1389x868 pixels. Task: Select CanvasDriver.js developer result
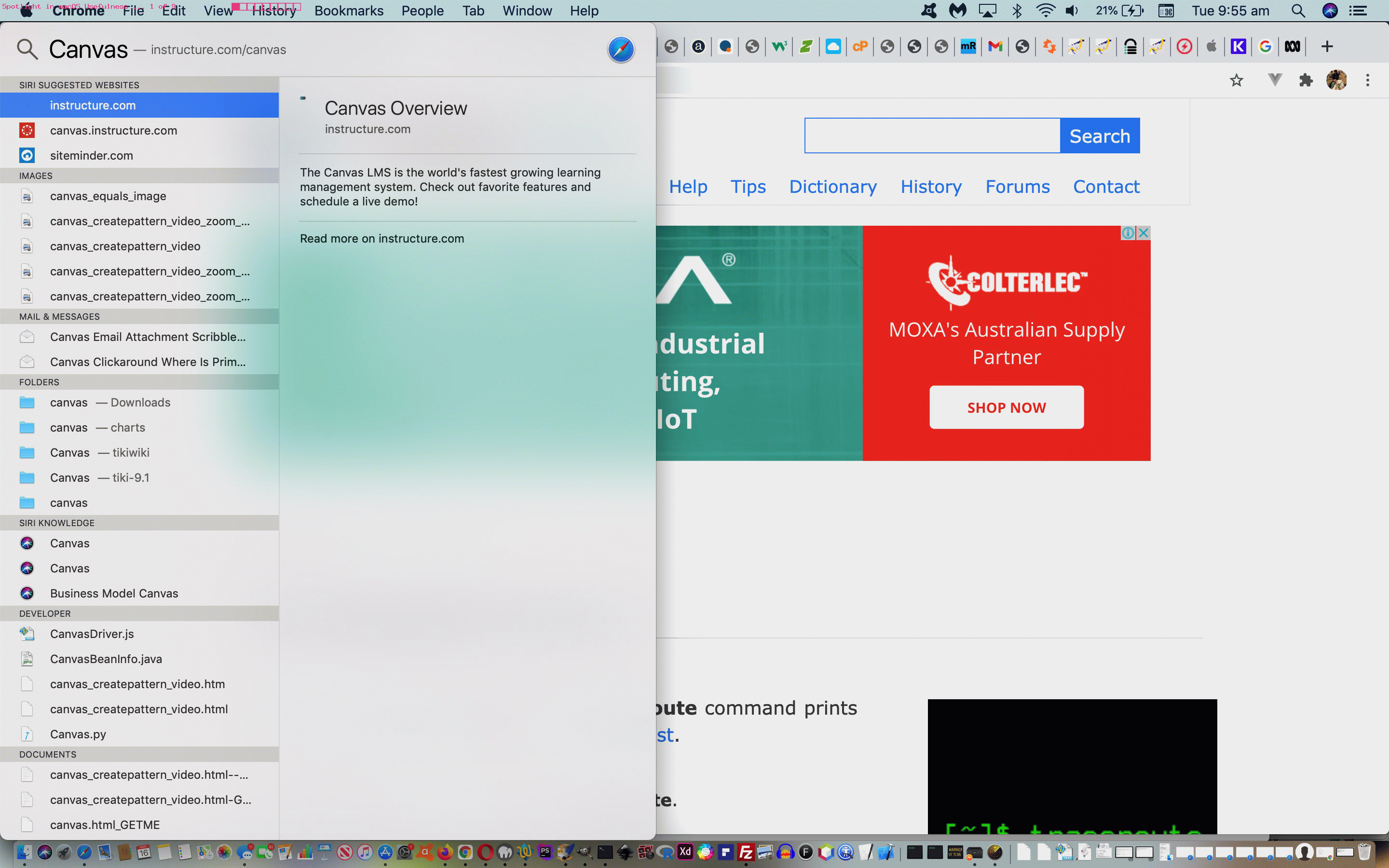pyautogui.click(x=92, y=634)
